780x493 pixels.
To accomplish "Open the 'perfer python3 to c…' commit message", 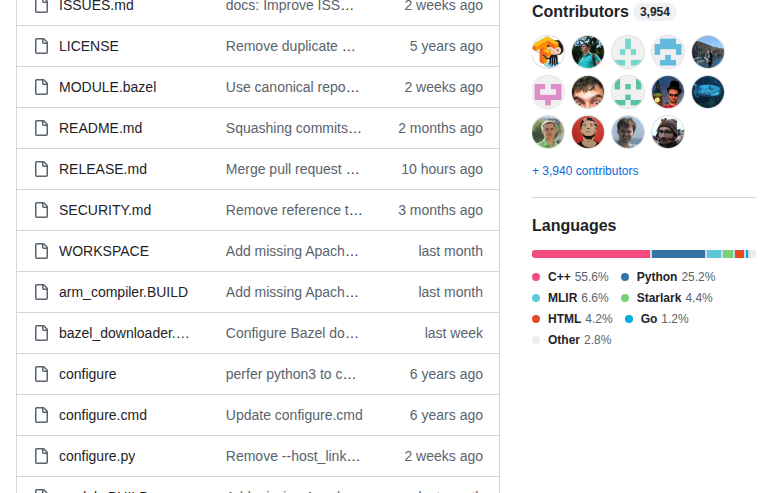I will tap(291, 374).
